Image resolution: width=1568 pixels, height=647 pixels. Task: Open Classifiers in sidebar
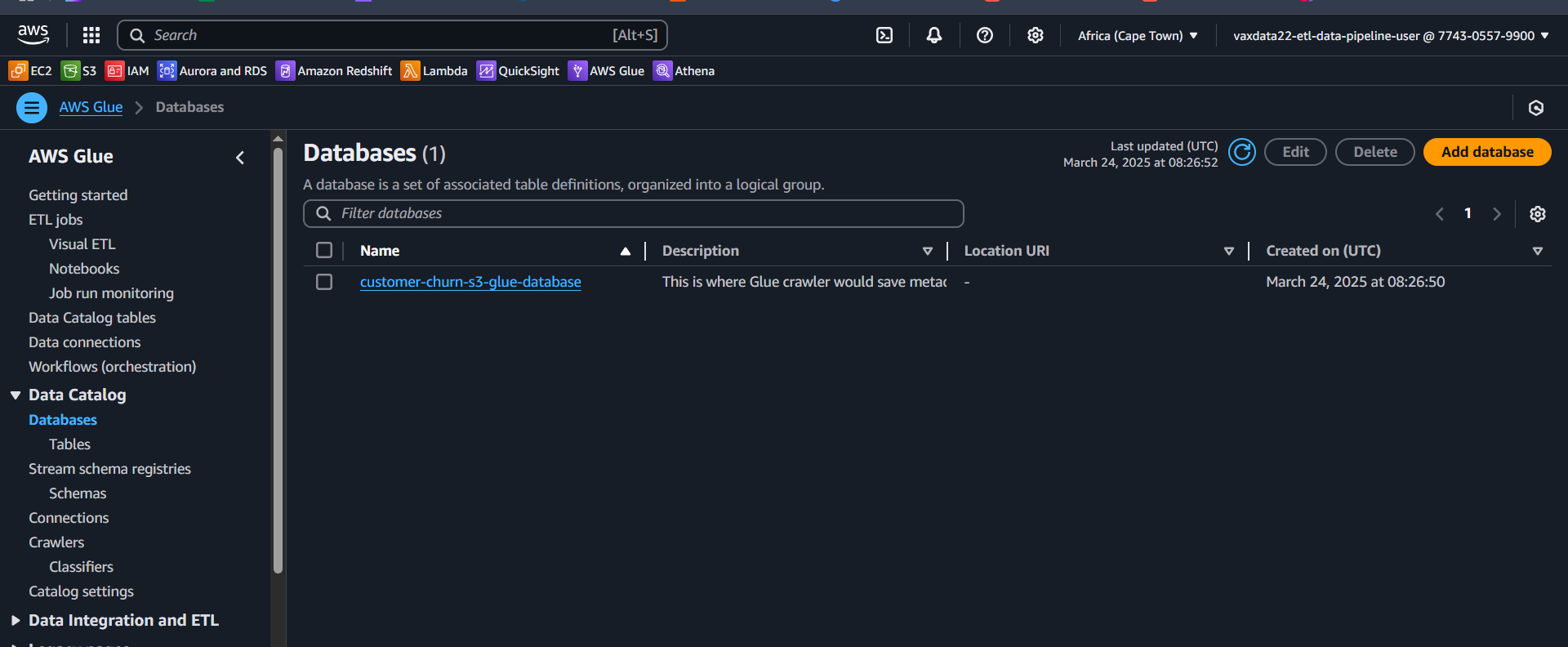81,567
